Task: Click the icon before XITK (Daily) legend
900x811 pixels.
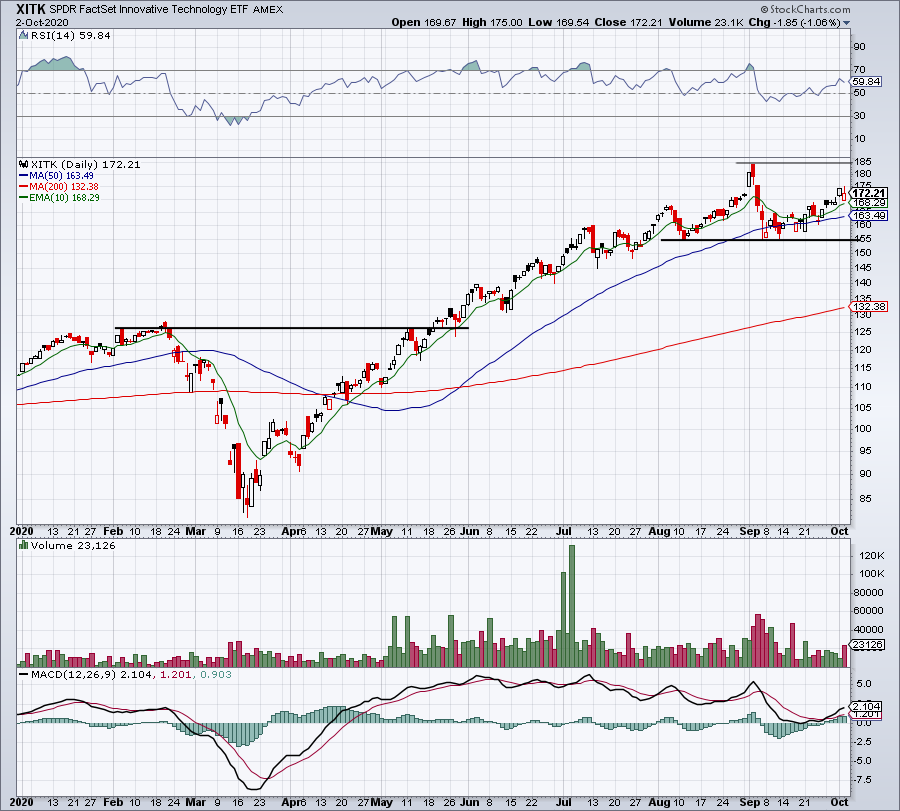Action: (x=24, y=165)
